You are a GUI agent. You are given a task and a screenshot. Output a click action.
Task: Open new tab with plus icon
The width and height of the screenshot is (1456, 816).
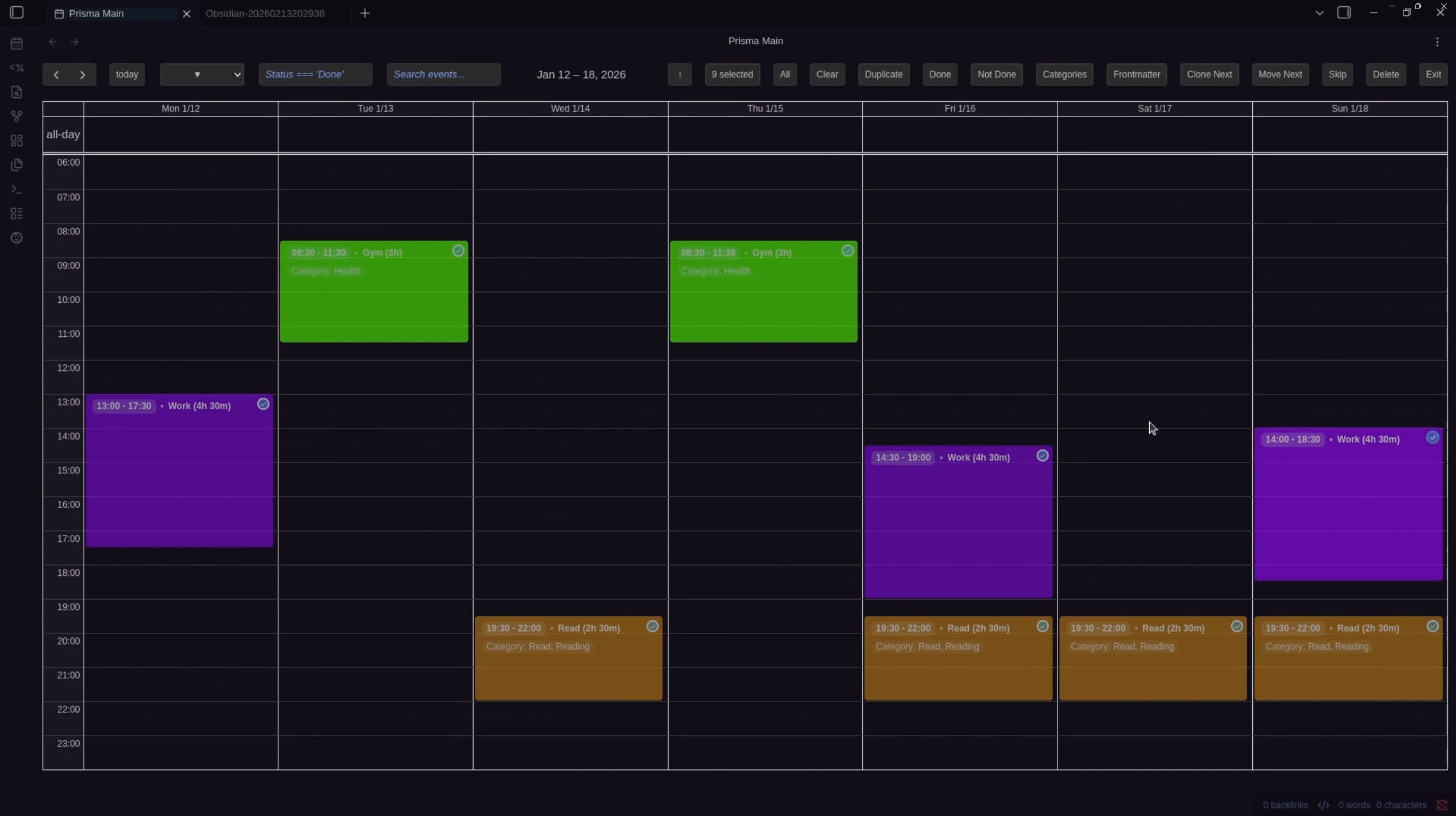pyautogui.click(x=365, y=13)
